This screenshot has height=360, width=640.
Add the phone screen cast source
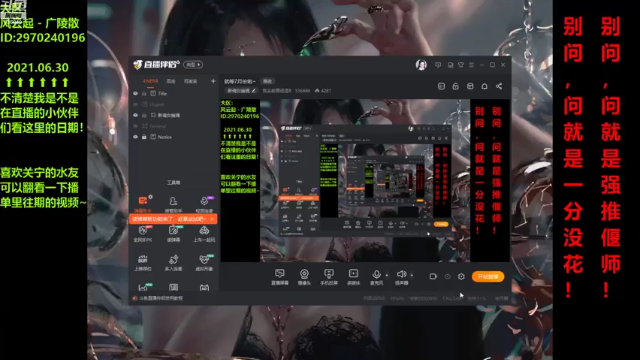329,277
